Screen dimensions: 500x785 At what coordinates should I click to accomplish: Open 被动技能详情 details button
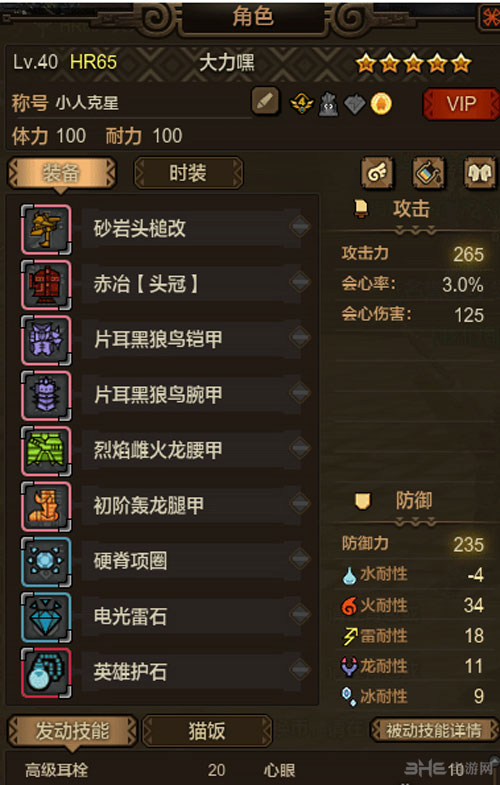433,730
